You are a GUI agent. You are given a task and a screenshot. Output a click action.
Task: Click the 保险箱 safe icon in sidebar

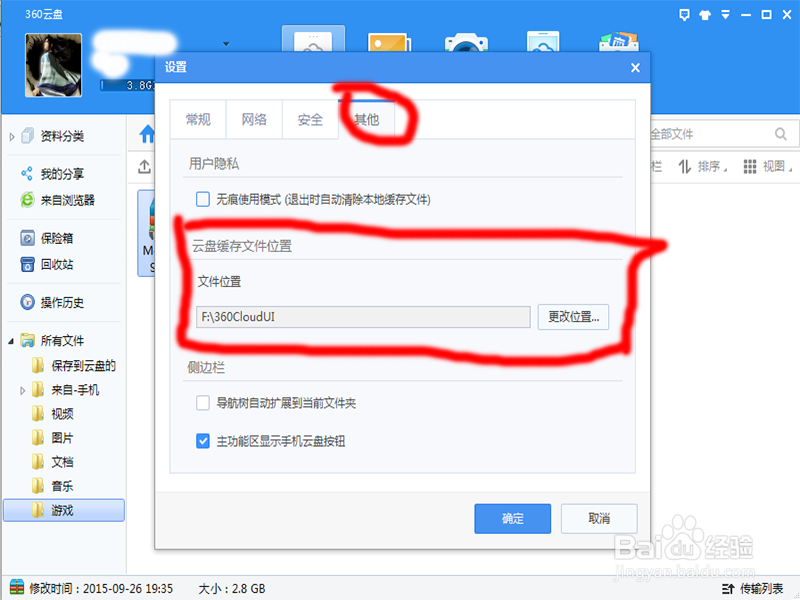tap(39, 237)
